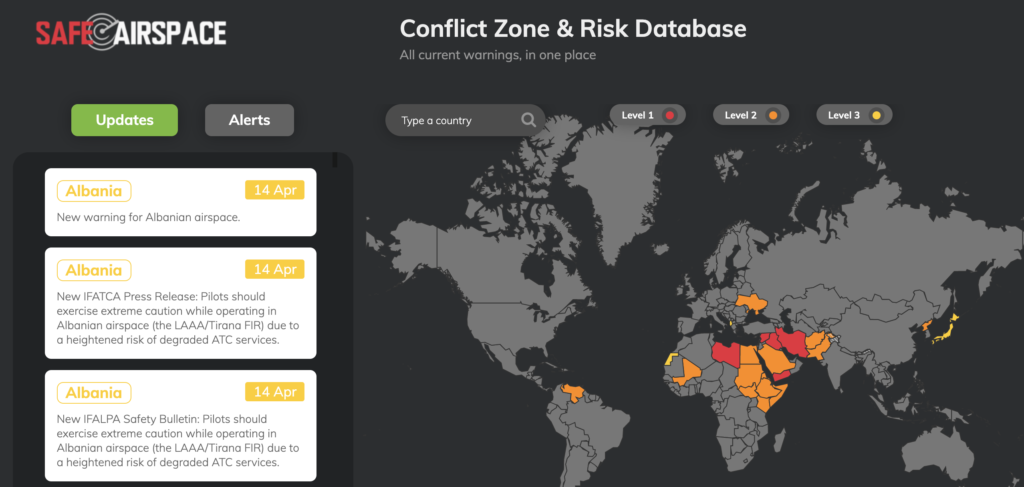The height and width of the screenshot is (487, 1024).
Task: Click the Safe Airspace radar logo
Action: point(131,34)
